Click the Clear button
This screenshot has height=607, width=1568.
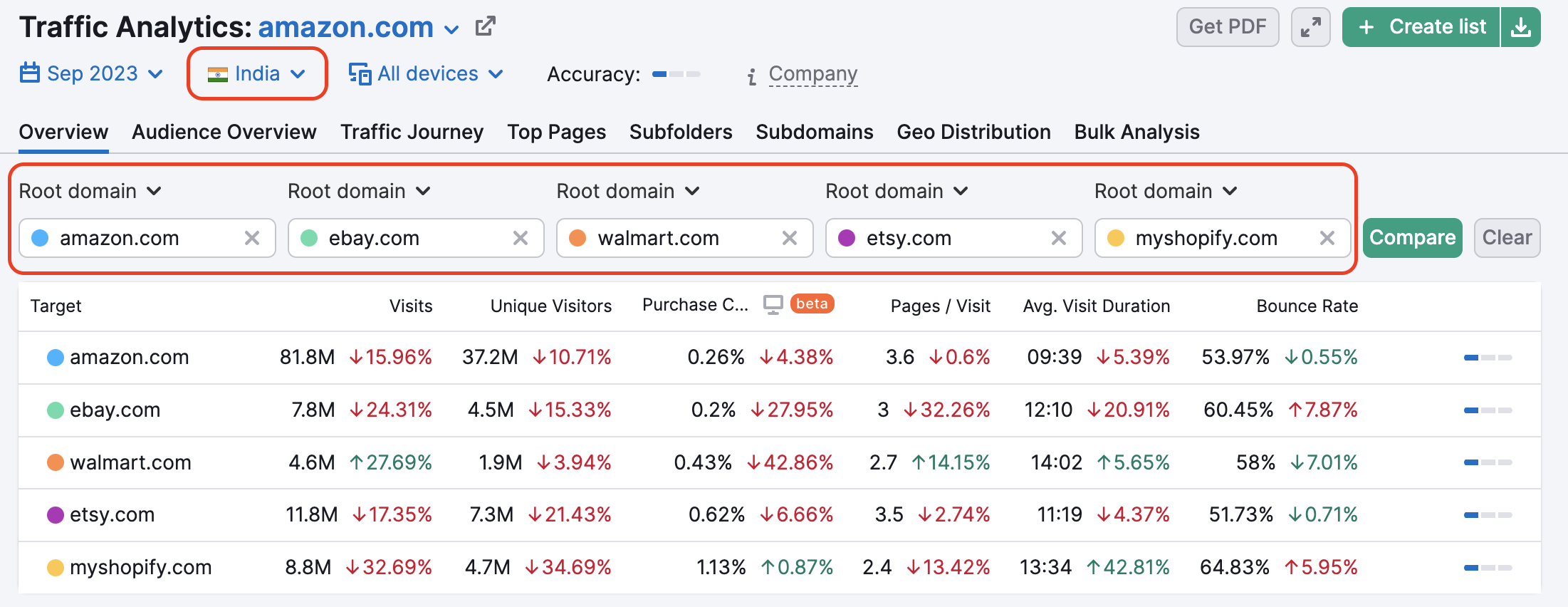pos(1507,238)
